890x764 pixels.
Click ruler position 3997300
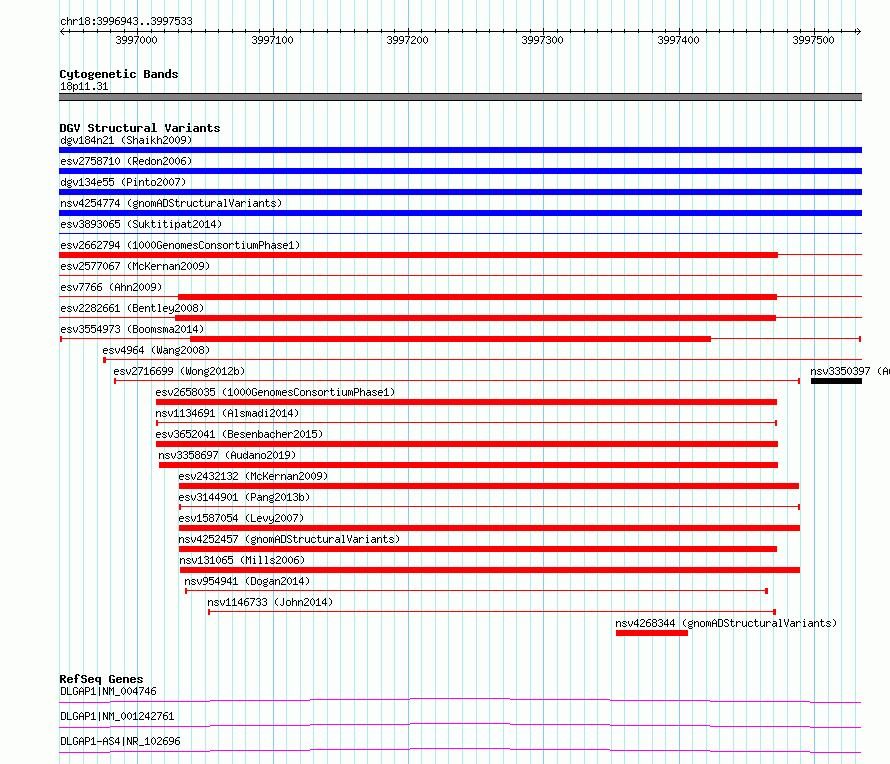coord(543,40)
